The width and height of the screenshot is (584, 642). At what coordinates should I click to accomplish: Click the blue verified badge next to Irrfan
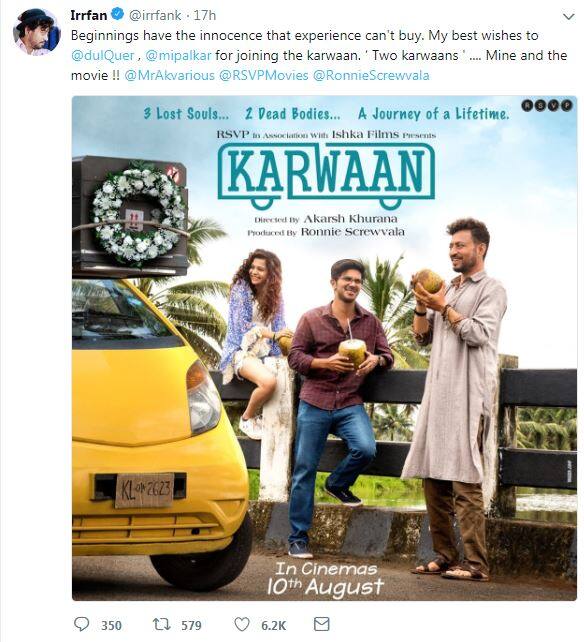point(118,15)
